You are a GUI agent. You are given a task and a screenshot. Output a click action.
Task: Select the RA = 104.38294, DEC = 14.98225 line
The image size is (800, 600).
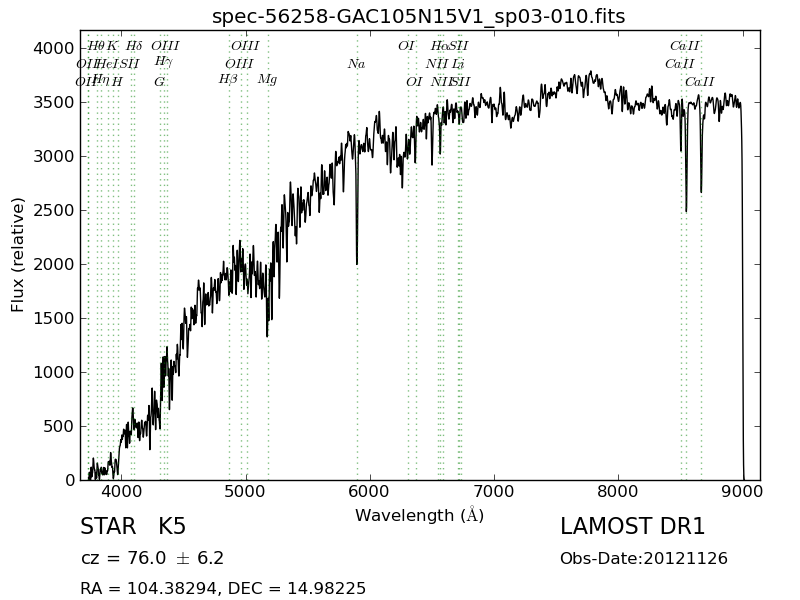coord(223,588)
